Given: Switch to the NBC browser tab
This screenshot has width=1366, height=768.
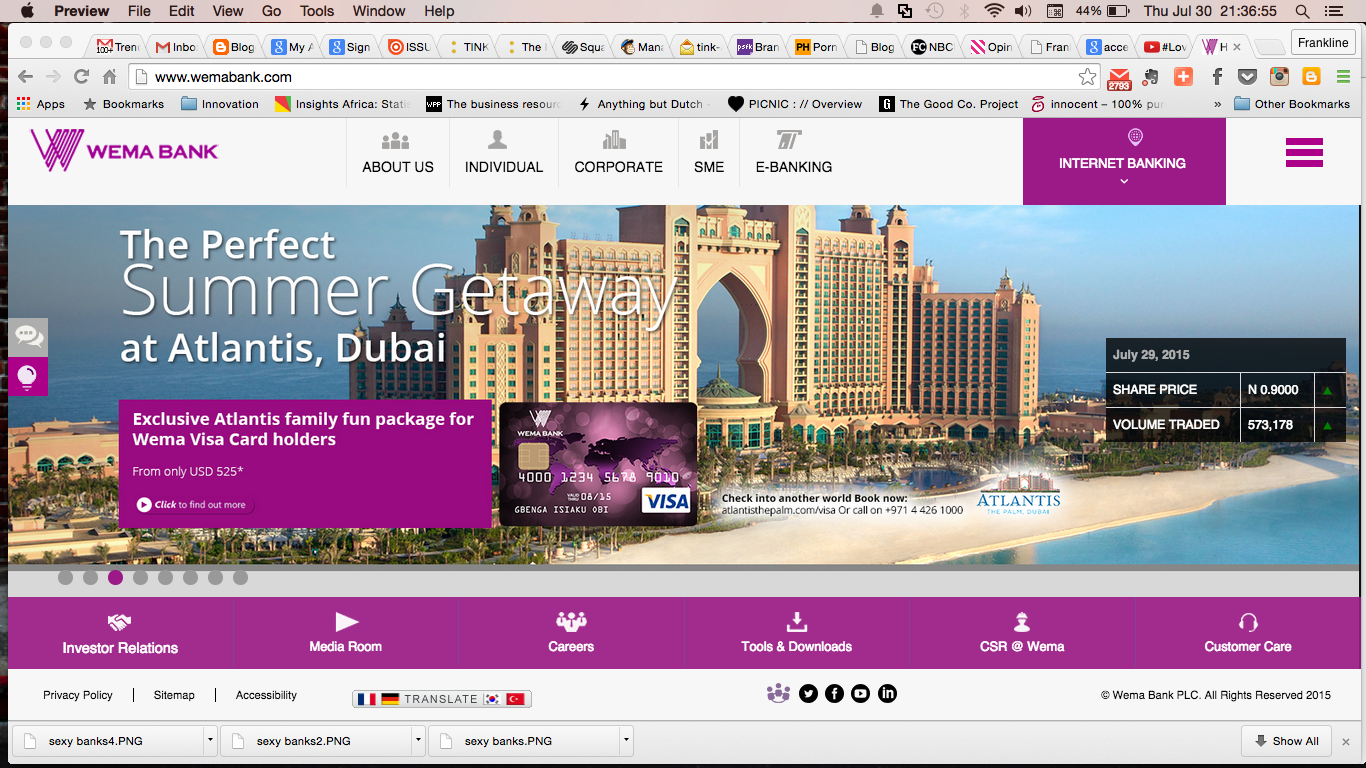Looking at the screenshot, I should [931, 47].
